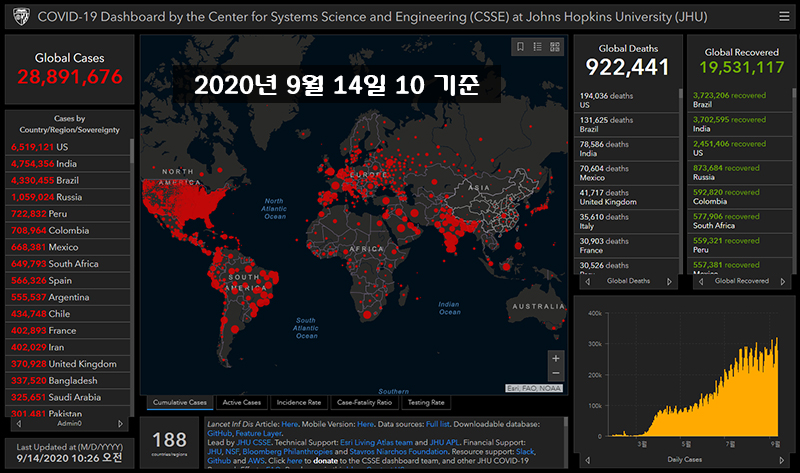Open the Mobile Version 'Here' link
Viewport: 800px width, 473px height.
(x=365, y=424)
